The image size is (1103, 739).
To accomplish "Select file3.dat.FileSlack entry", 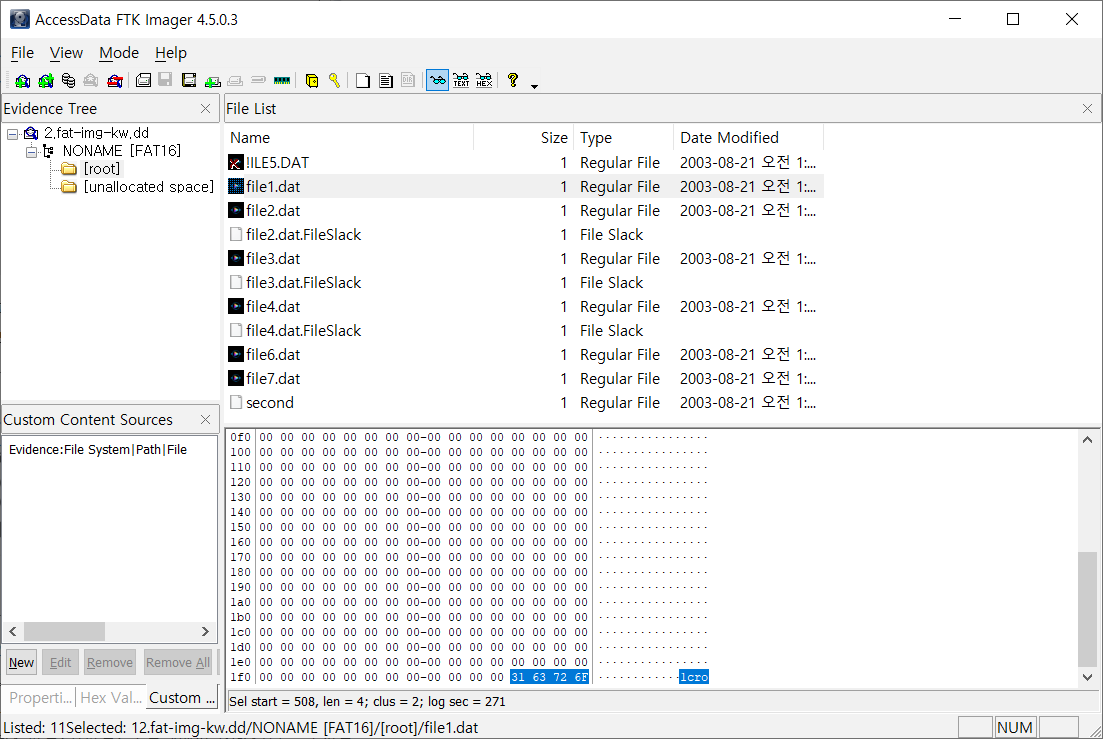I will coord(303,283).
